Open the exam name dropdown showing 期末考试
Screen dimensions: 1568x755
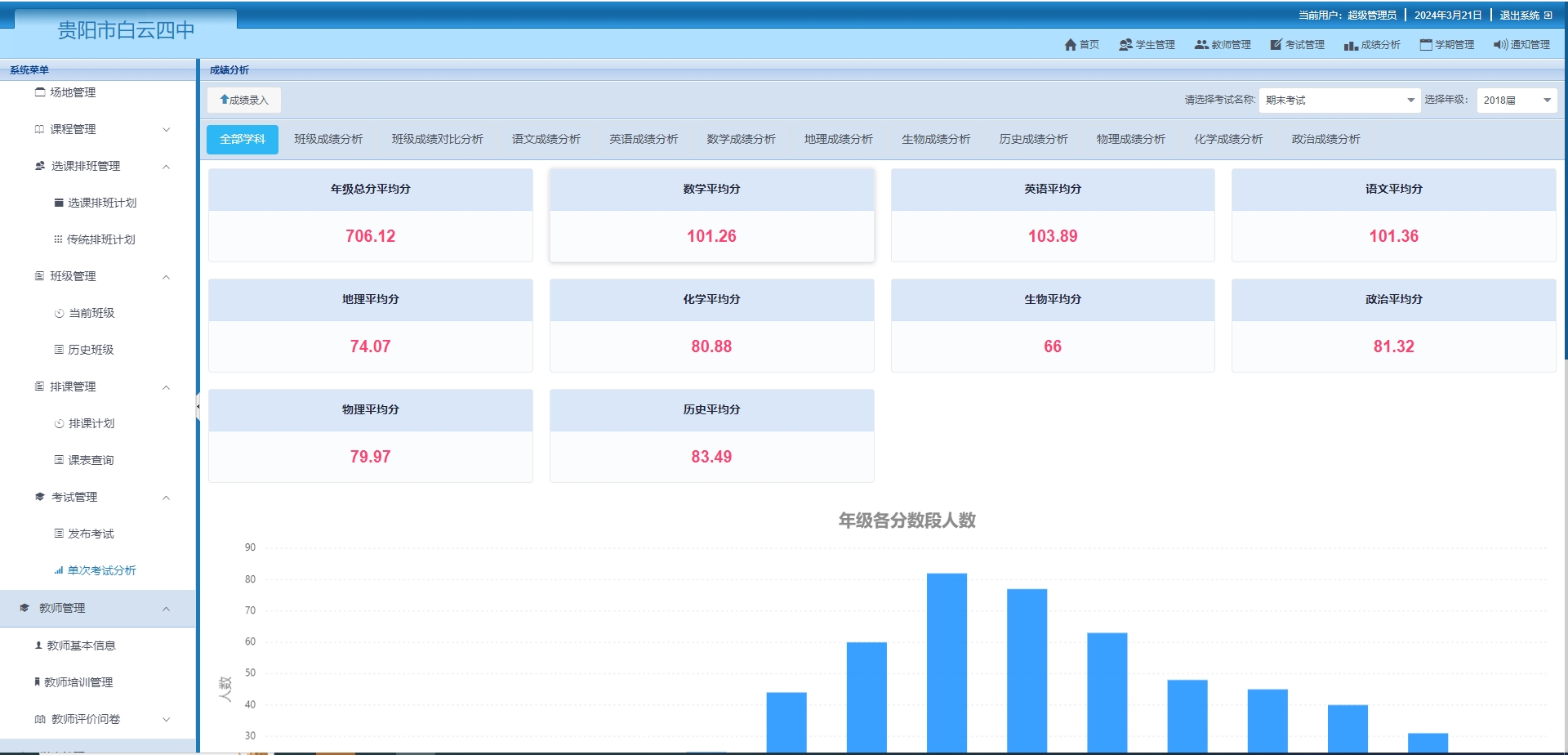coord(1339,100)
